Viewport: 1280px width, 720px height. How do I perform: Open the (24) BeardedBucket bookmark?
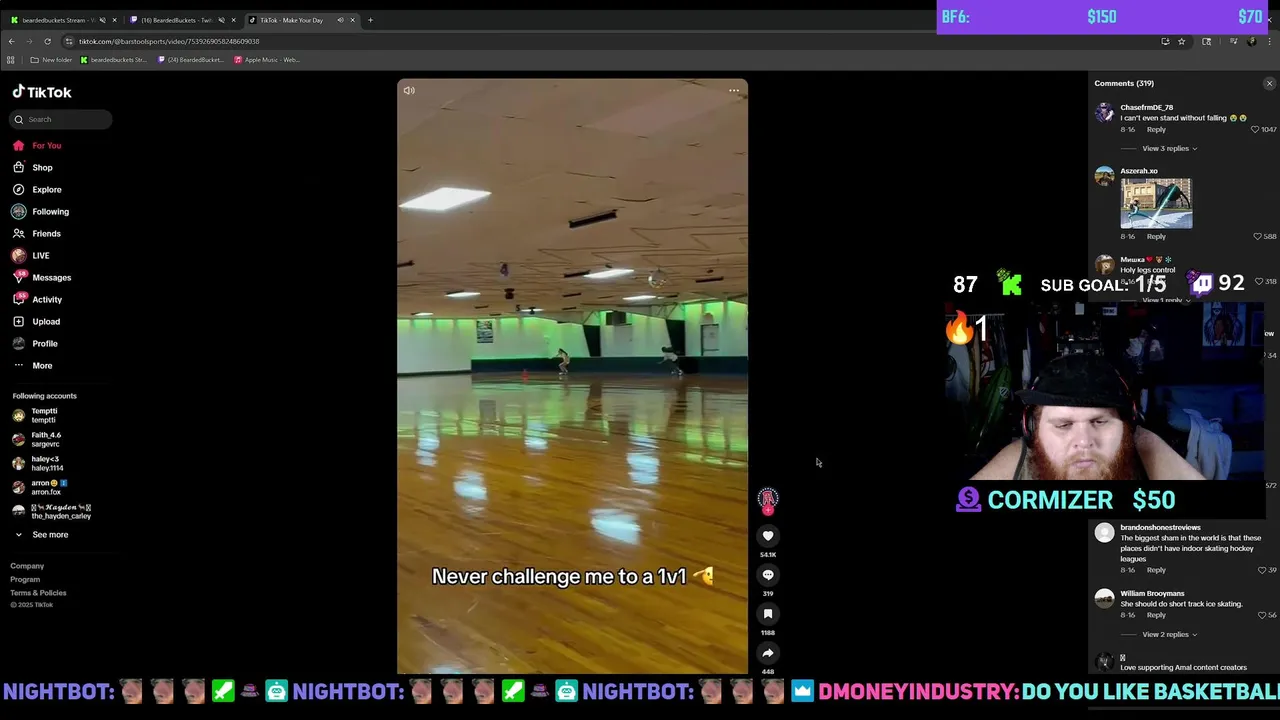(189, 60)
